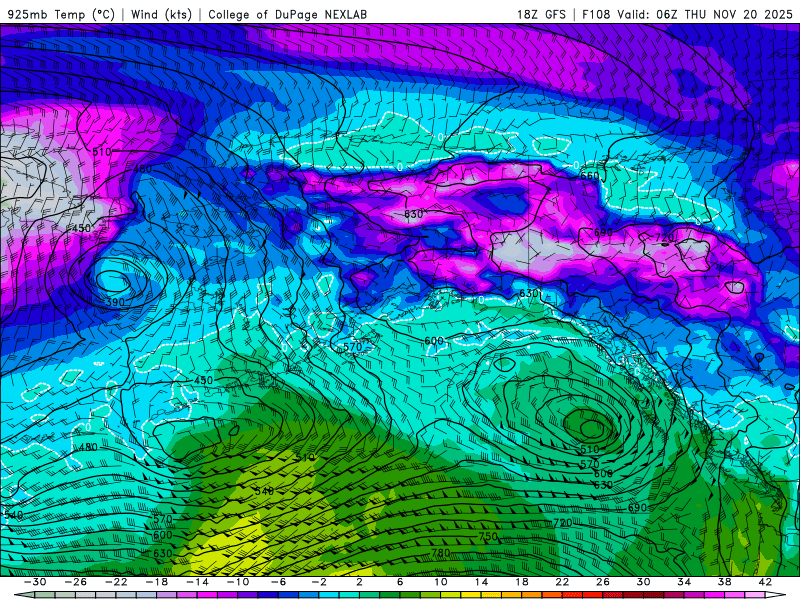800x600 pixels.
Task: Click the "925mb Temp (°C)" title text
Action: pos(61,14)
